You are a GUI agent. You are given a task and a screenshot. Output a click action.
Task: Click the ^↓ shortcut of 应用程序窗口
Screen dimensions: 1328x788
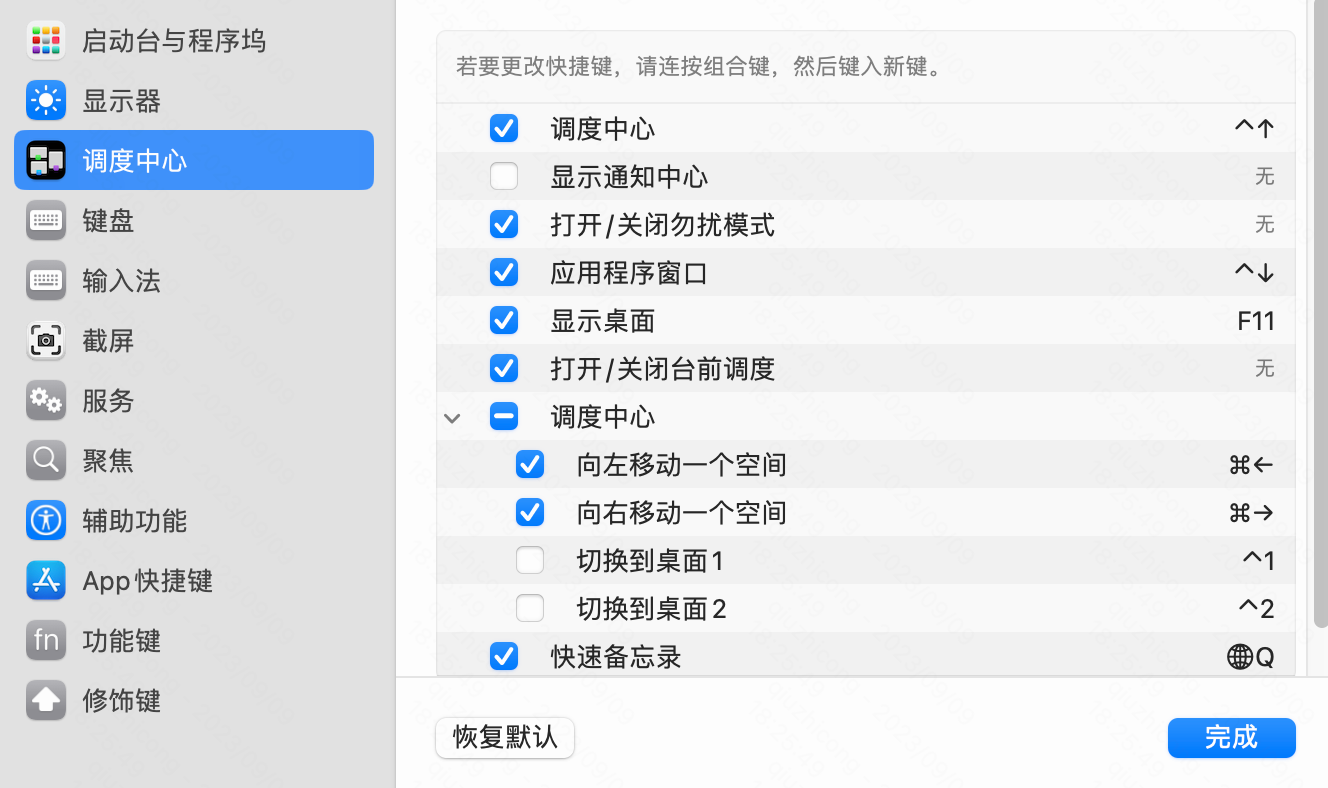tap(1254, 272)
